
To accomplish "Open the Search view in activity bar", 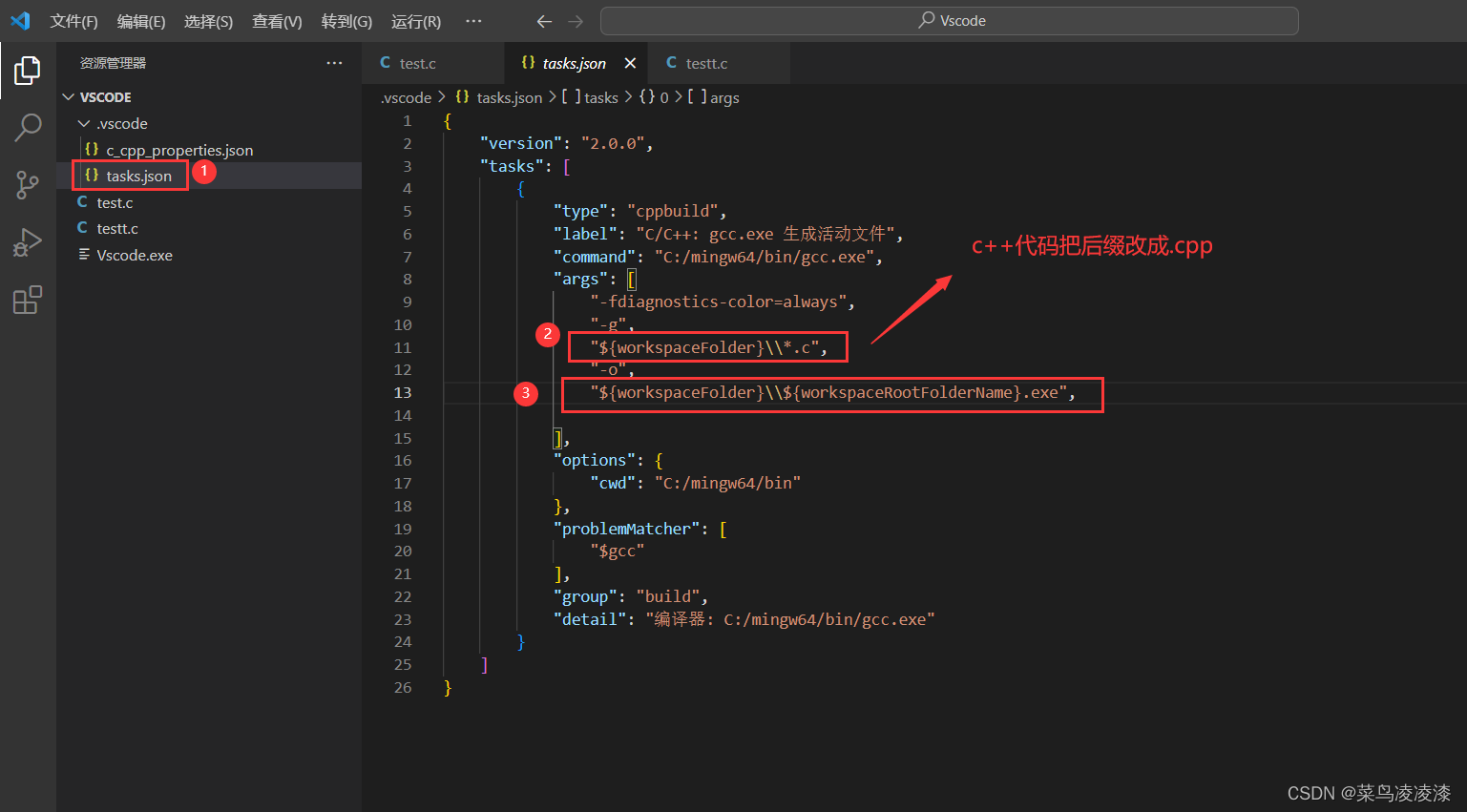I will click(x=28, y=127).
